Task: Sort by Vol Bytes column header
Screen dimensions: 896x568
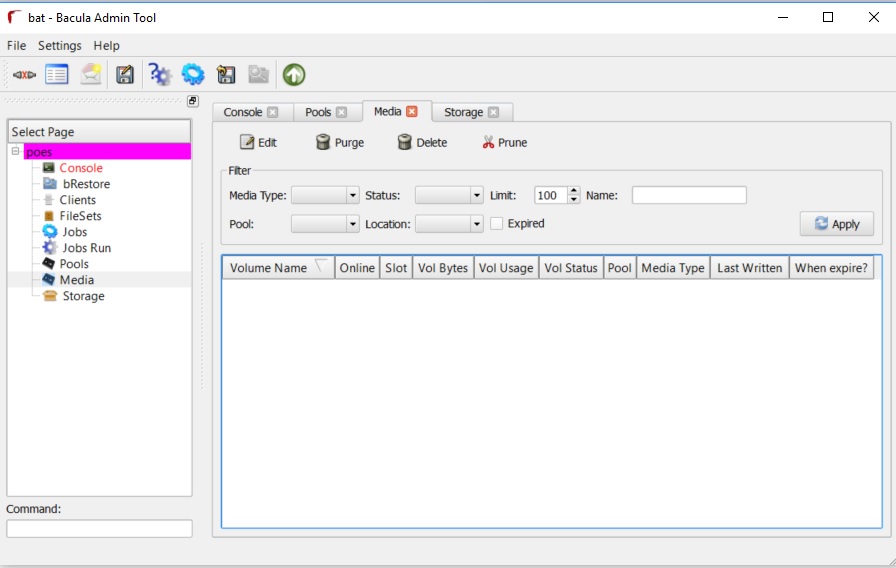Action: pos(443,268)
